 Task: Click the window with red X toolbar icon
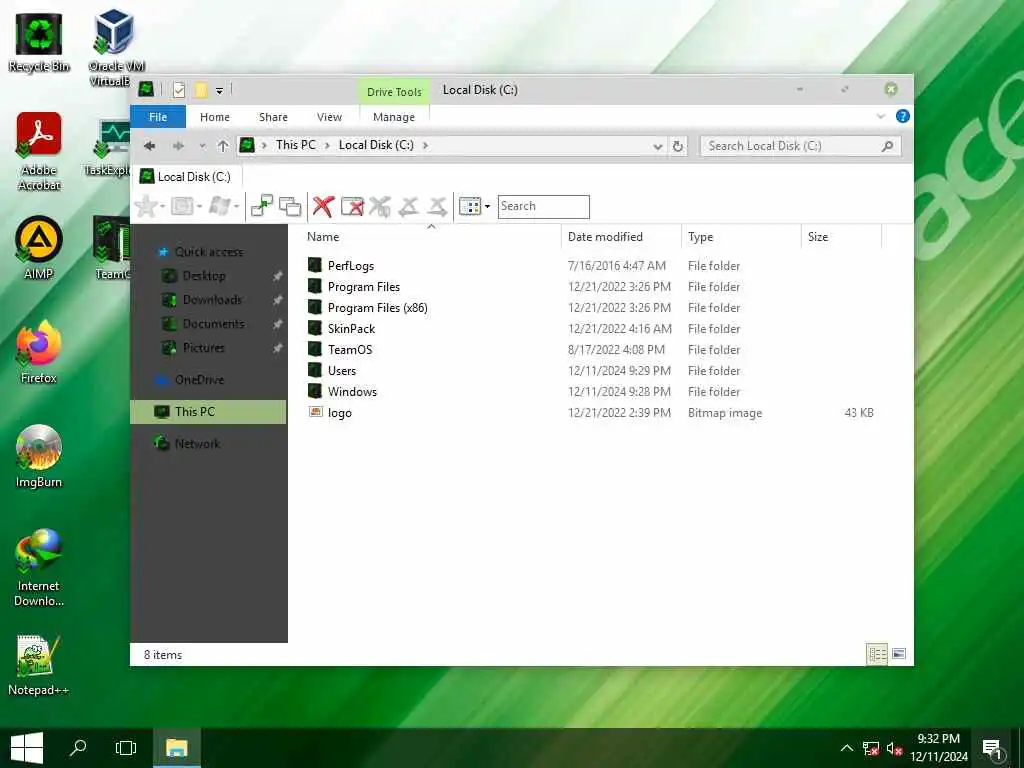click(x=353, y=206)
